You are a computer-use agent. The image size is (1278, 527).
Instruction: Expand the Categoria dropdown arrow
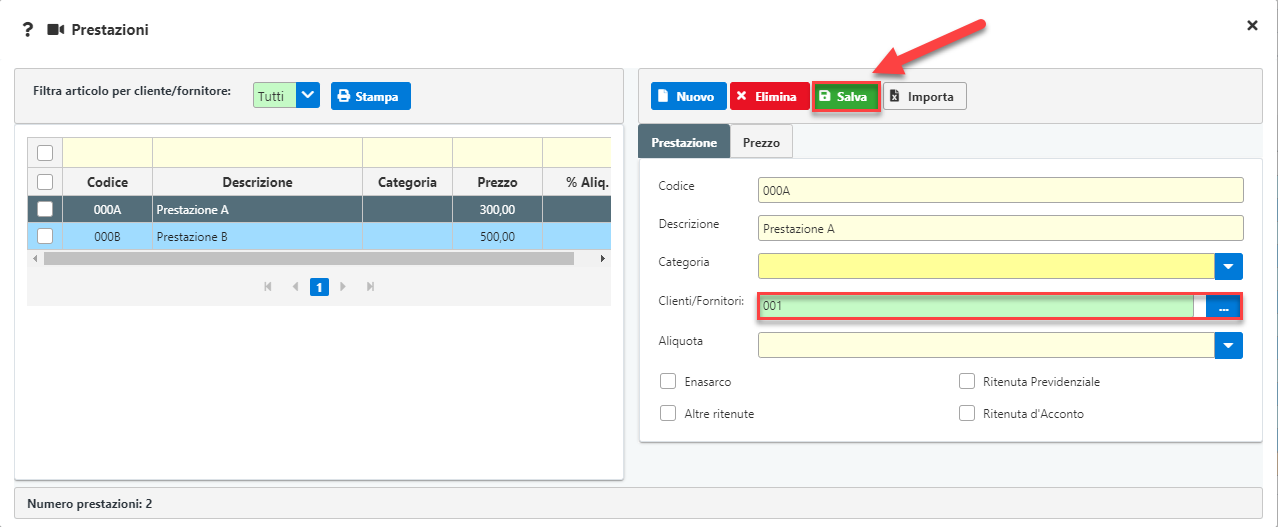[x=1229, y=266]
